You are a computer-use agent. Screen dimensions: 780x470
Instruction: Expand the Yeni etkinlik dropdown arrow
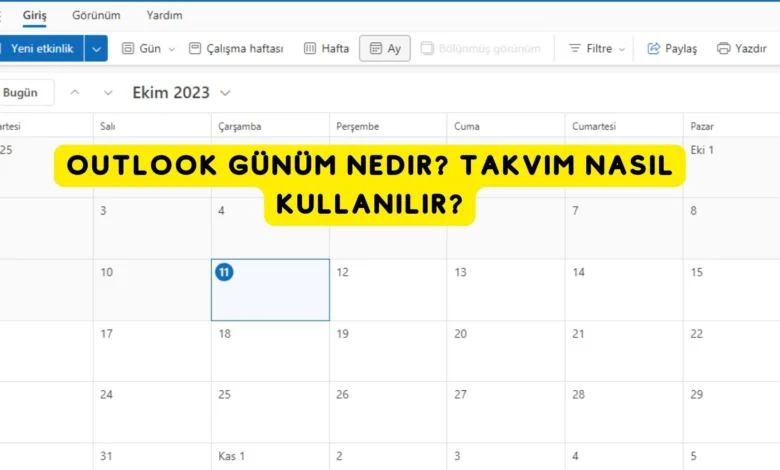(x=96, y=48)
